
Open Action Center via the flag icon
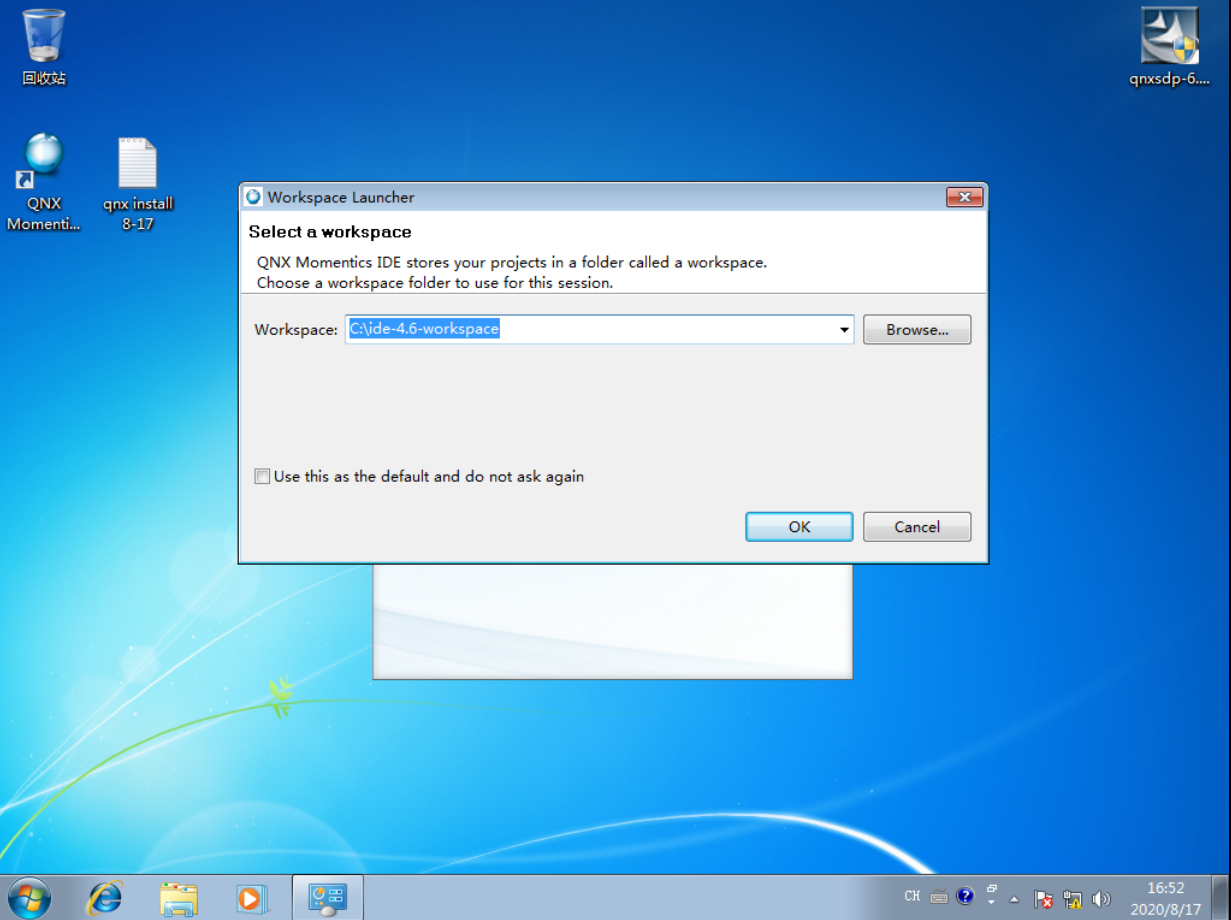click(1043, 898)
